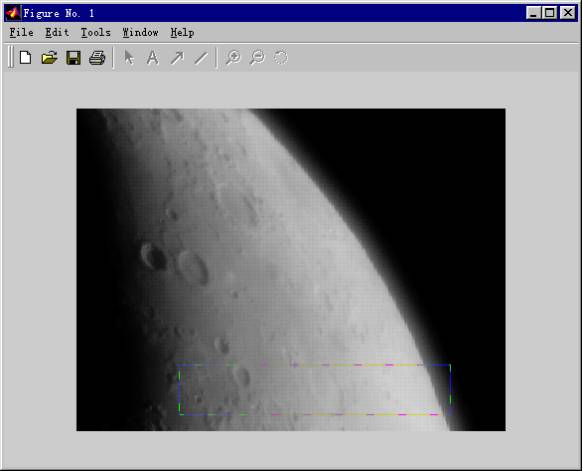Viewport: 582px width, 471px height.
Task: Open a file with the folder icon
Action: (49, 58)
